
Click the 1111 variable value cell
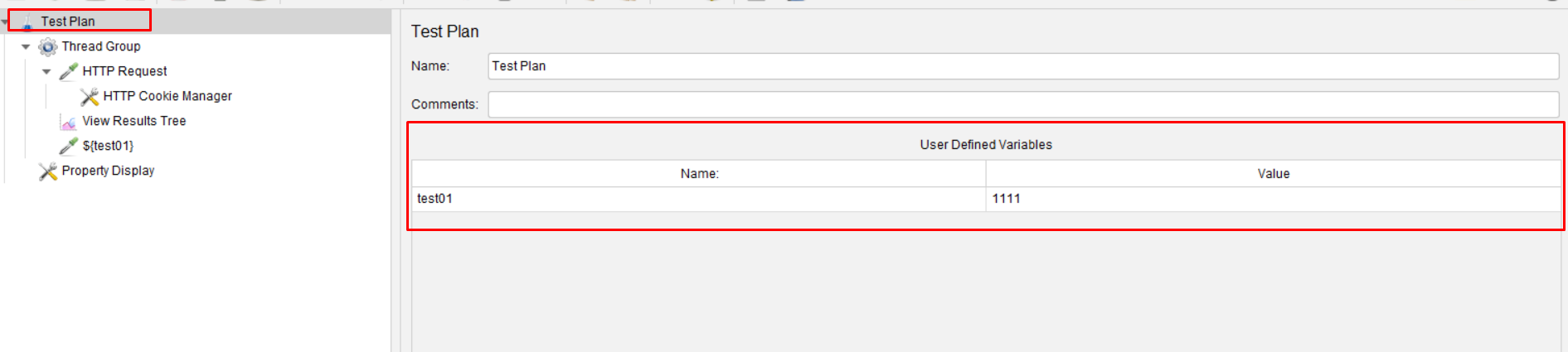click(x=1273, y=199)
